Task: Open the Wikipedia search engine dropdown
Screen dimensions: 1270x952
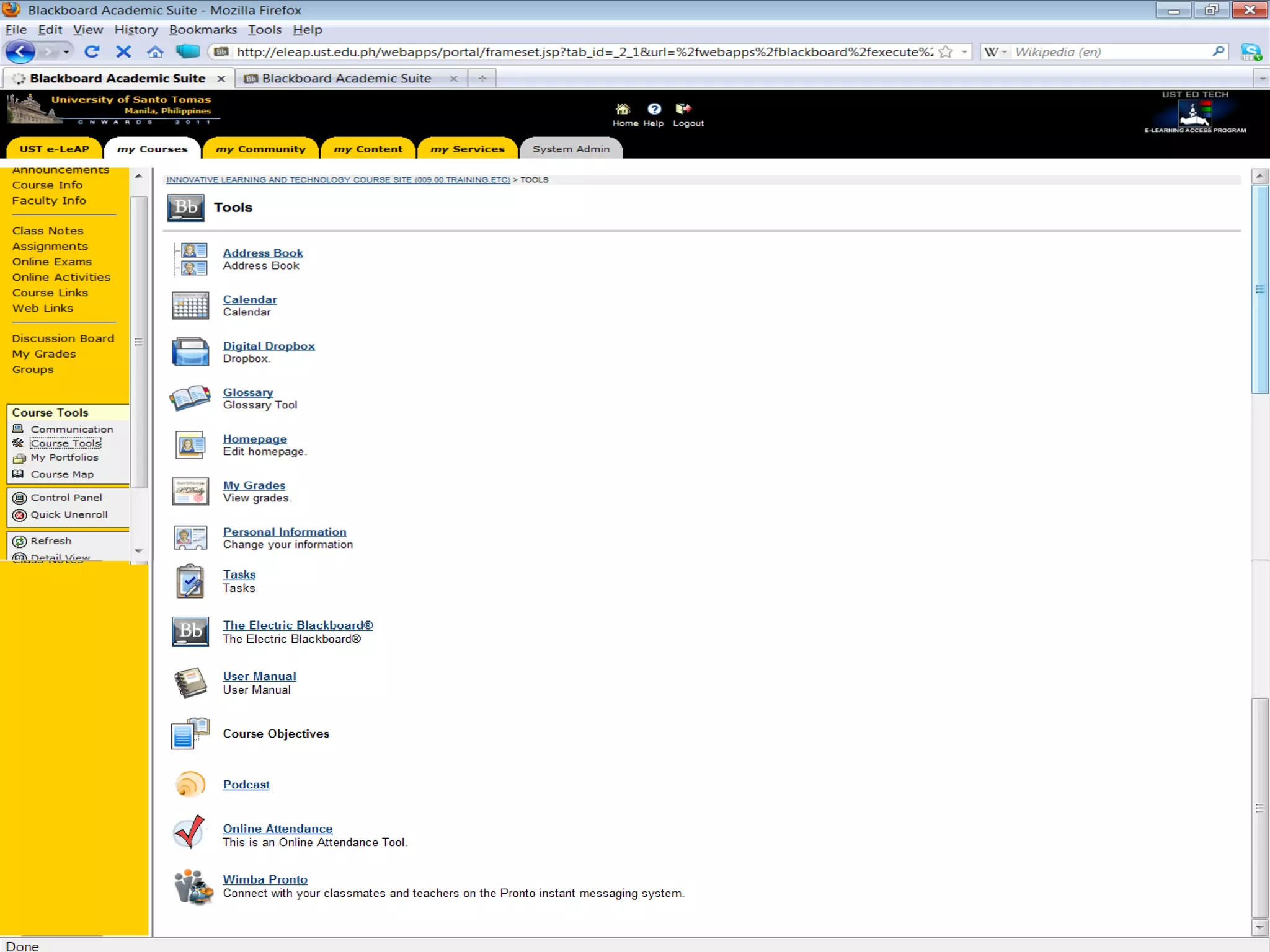Action: pos(995,52)
